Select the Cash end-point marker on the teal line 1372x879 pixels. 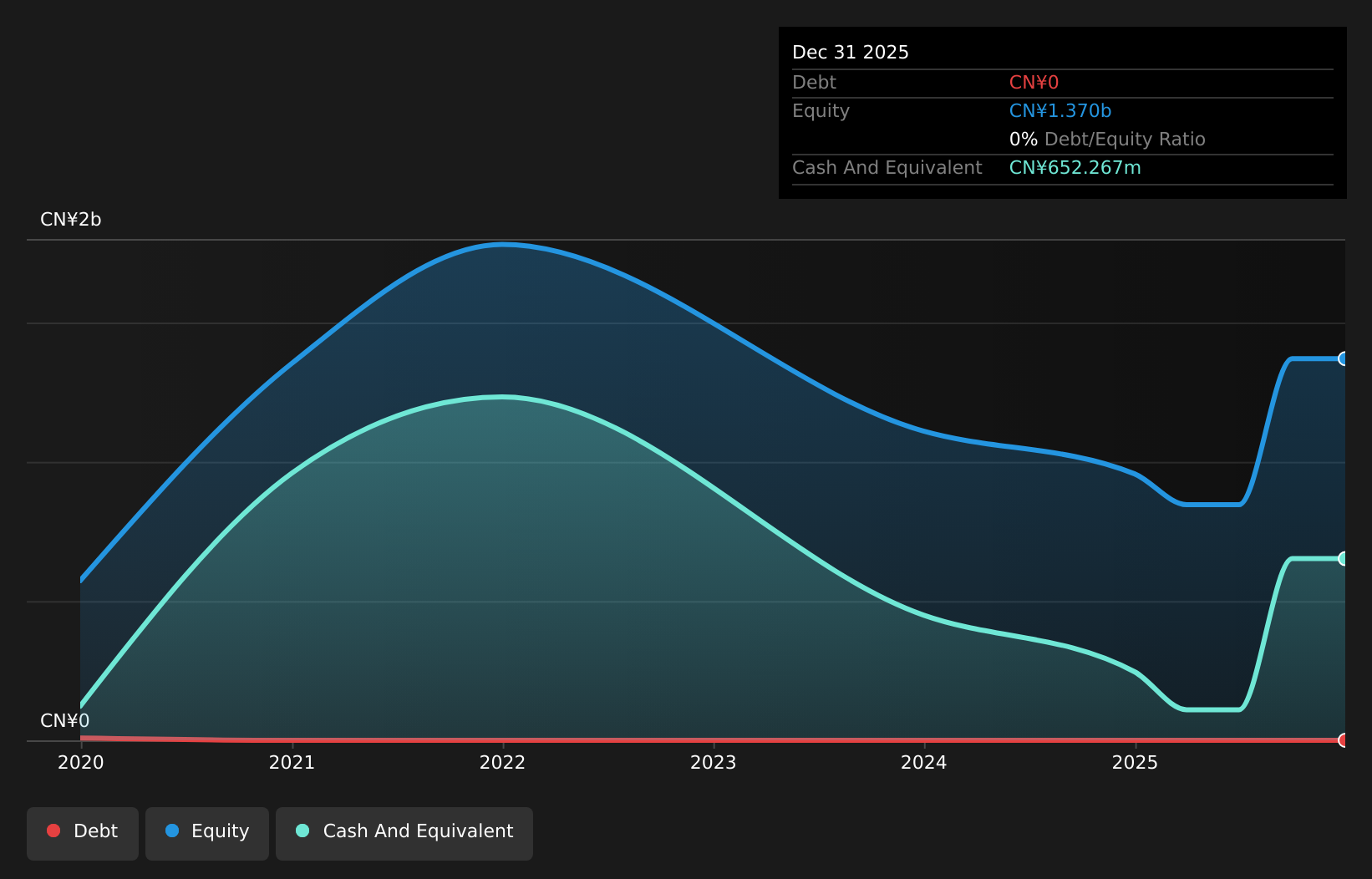tap(1344, 558)
